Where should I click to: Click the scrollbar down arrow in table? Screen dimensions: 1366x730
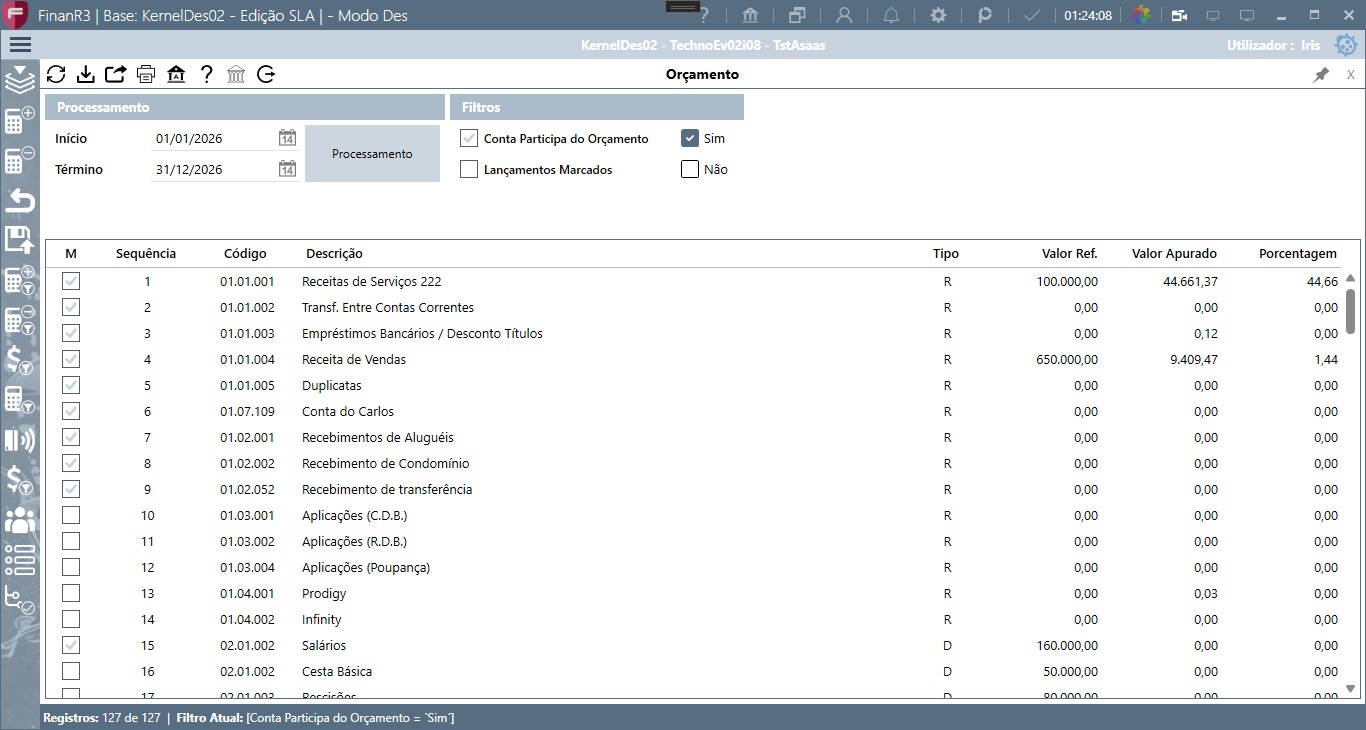click(x=1350, y=688)
